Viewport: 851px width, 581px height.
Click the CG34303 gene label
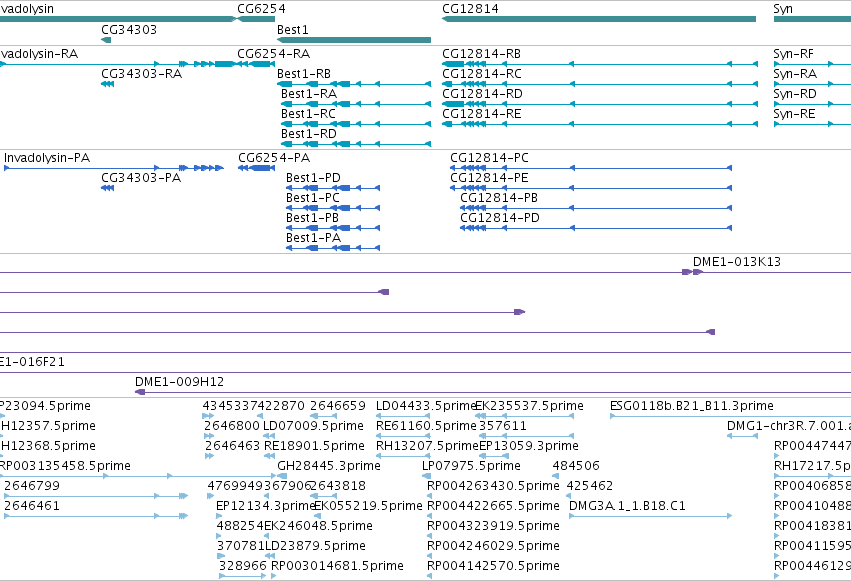129,30
